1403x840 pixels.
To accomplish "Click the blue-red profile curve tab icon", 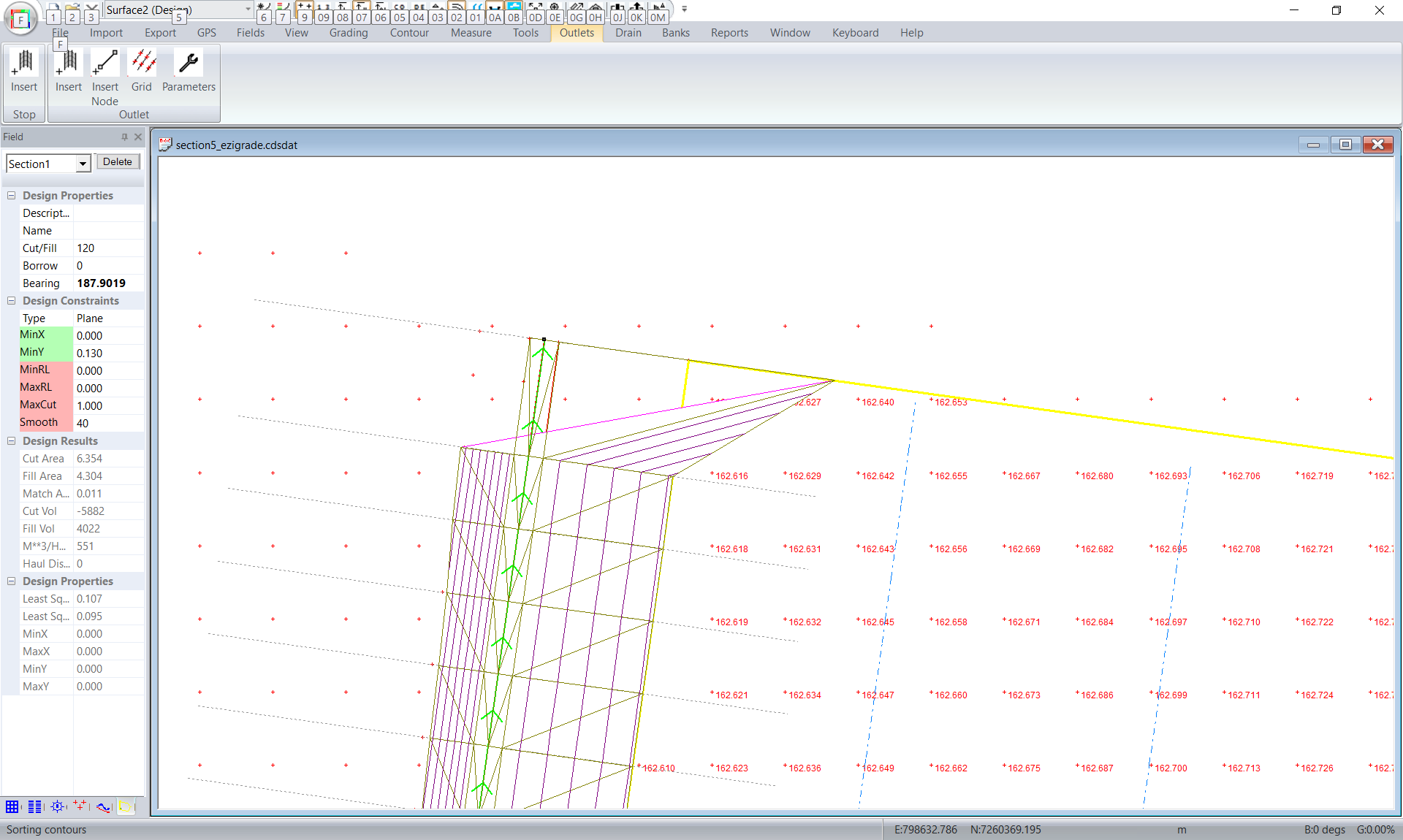I will [103, 806].
